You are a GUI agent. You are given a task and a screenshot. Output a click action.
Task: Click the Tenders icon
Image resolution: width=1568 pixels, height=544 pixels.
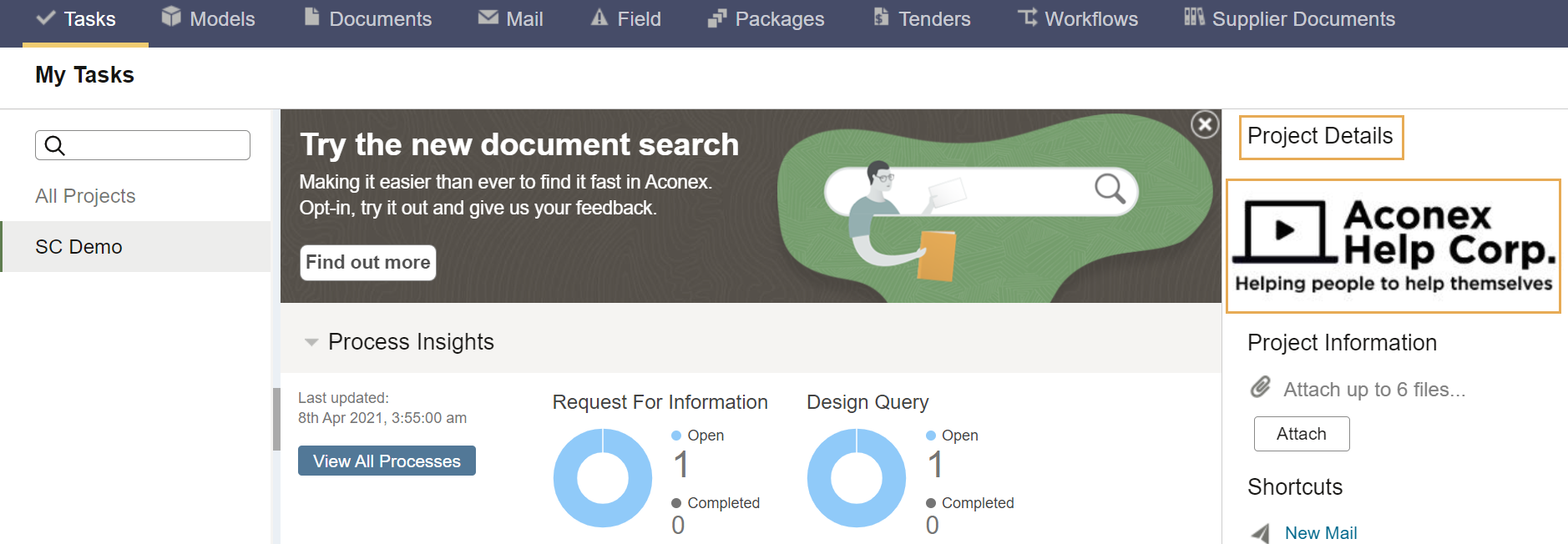(x=881, y=17)
